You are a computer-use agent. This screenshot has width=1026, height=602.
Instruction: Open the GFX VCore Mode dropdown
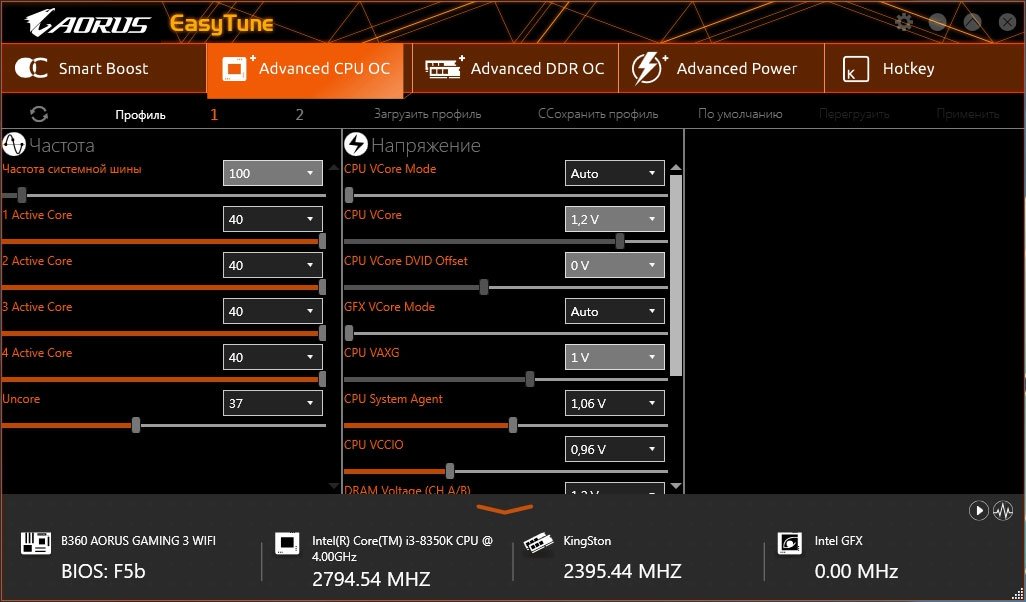pyautogui.click(x=614, y=311)
